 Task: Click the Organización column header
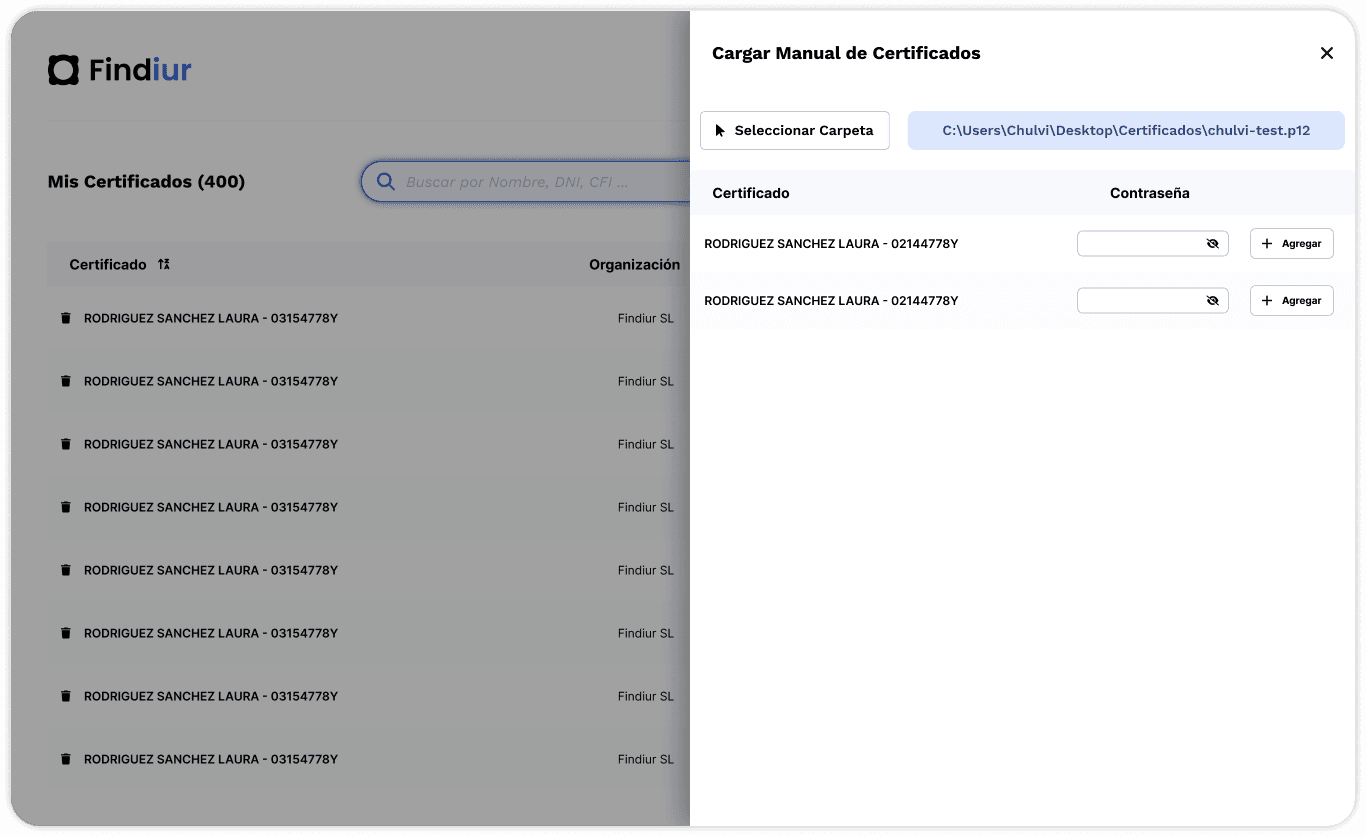tap(634, 264)
